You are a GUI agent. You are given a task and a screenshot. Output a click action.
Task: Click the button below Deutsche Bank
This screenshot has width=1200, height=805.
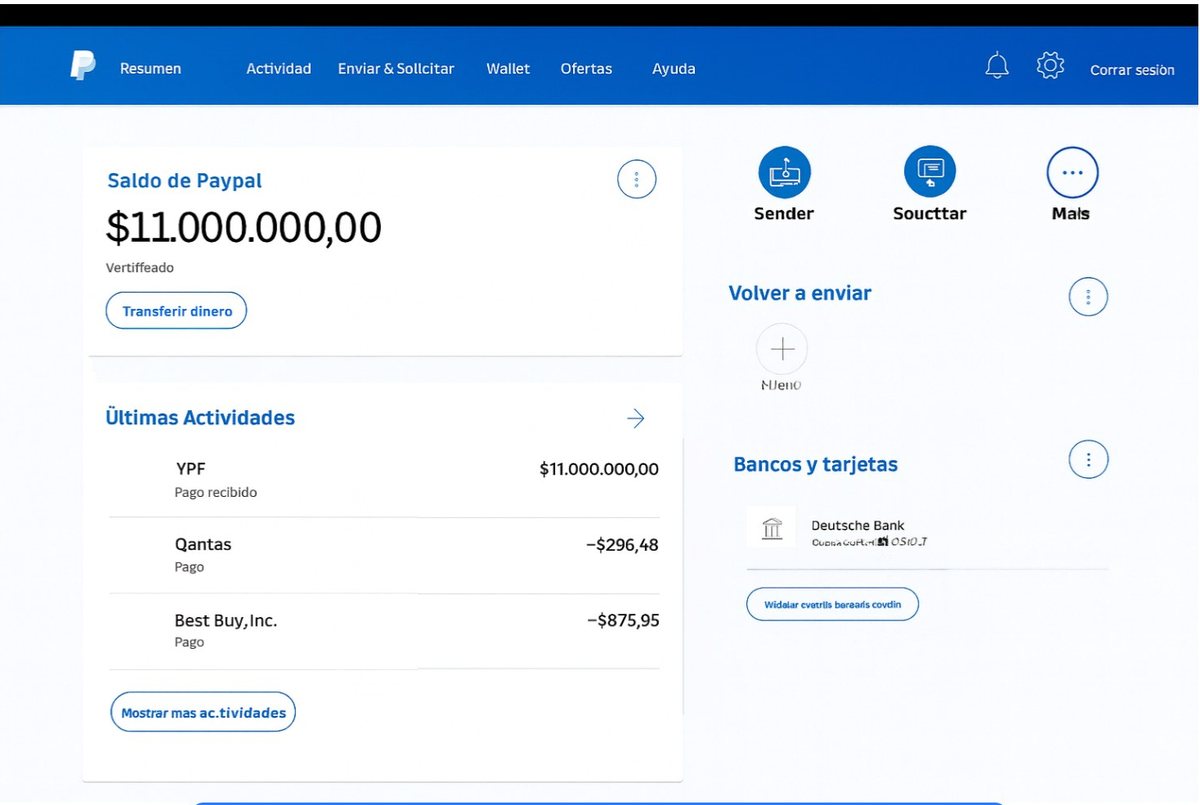[x=832, y=604]
